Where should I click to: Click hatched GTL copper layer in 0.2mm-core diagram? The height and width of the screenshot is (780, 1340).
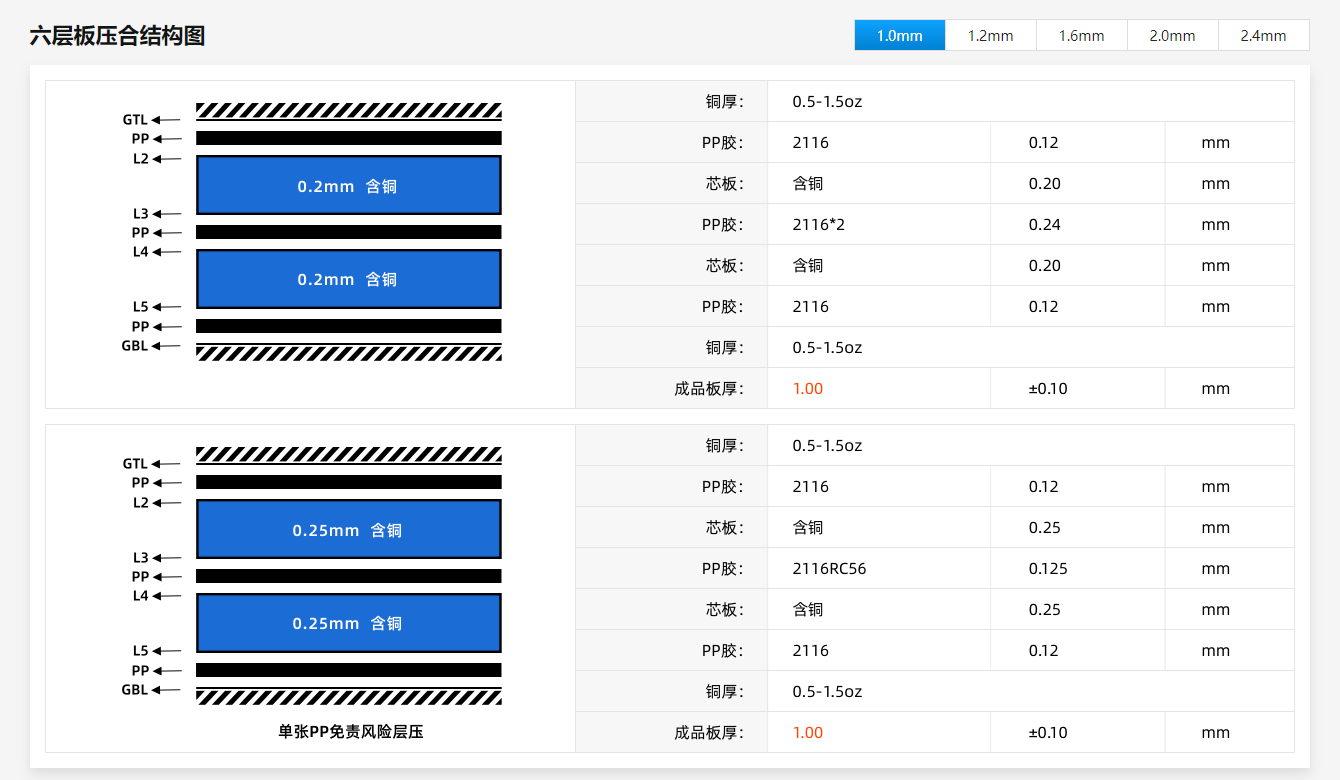348,111
